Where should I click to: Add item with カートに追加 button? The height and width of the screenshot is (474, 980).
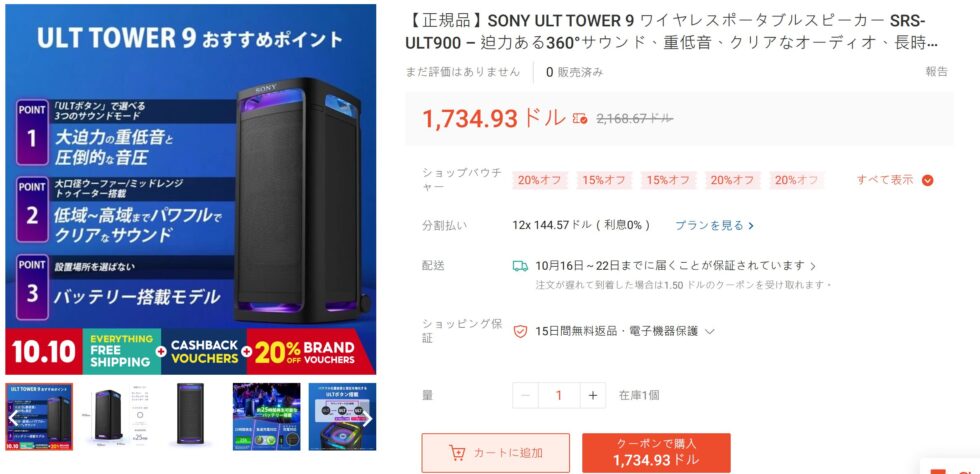pos(496,453)
